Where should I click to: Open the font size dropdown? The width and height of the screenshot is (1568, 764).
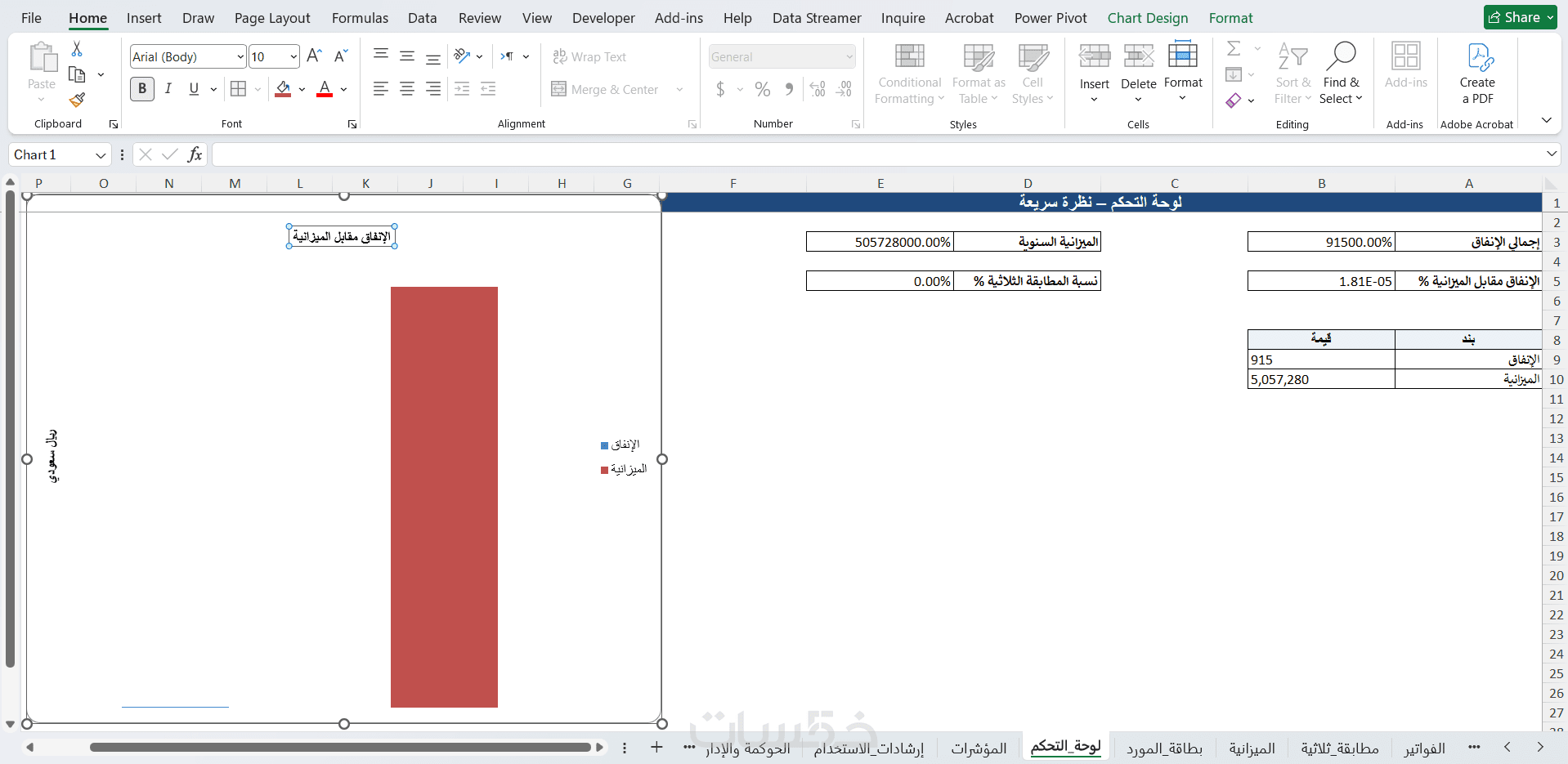293,56
